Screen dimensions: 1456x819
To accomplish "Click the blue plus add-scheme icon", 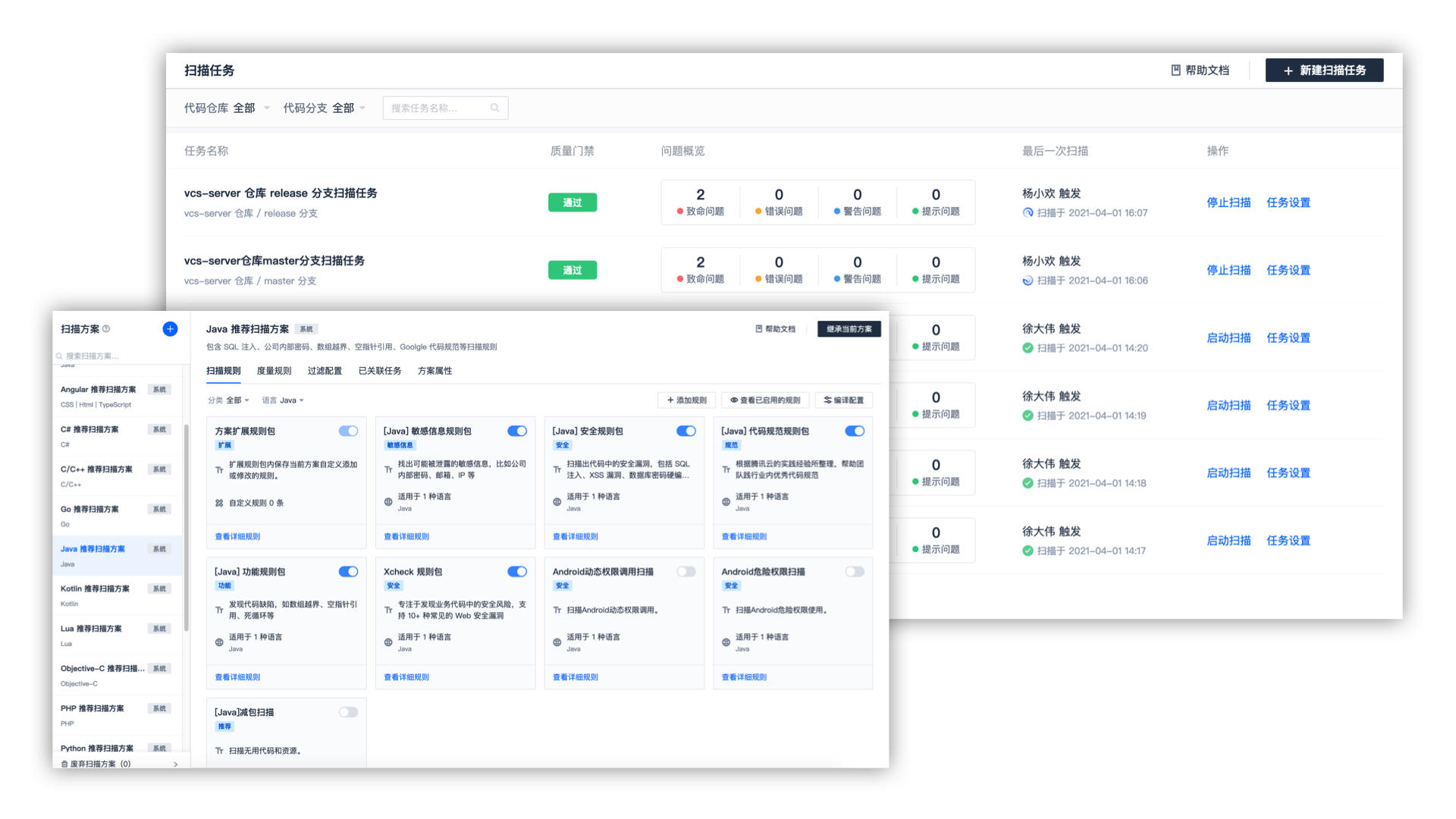I will (x=170, y=329).
